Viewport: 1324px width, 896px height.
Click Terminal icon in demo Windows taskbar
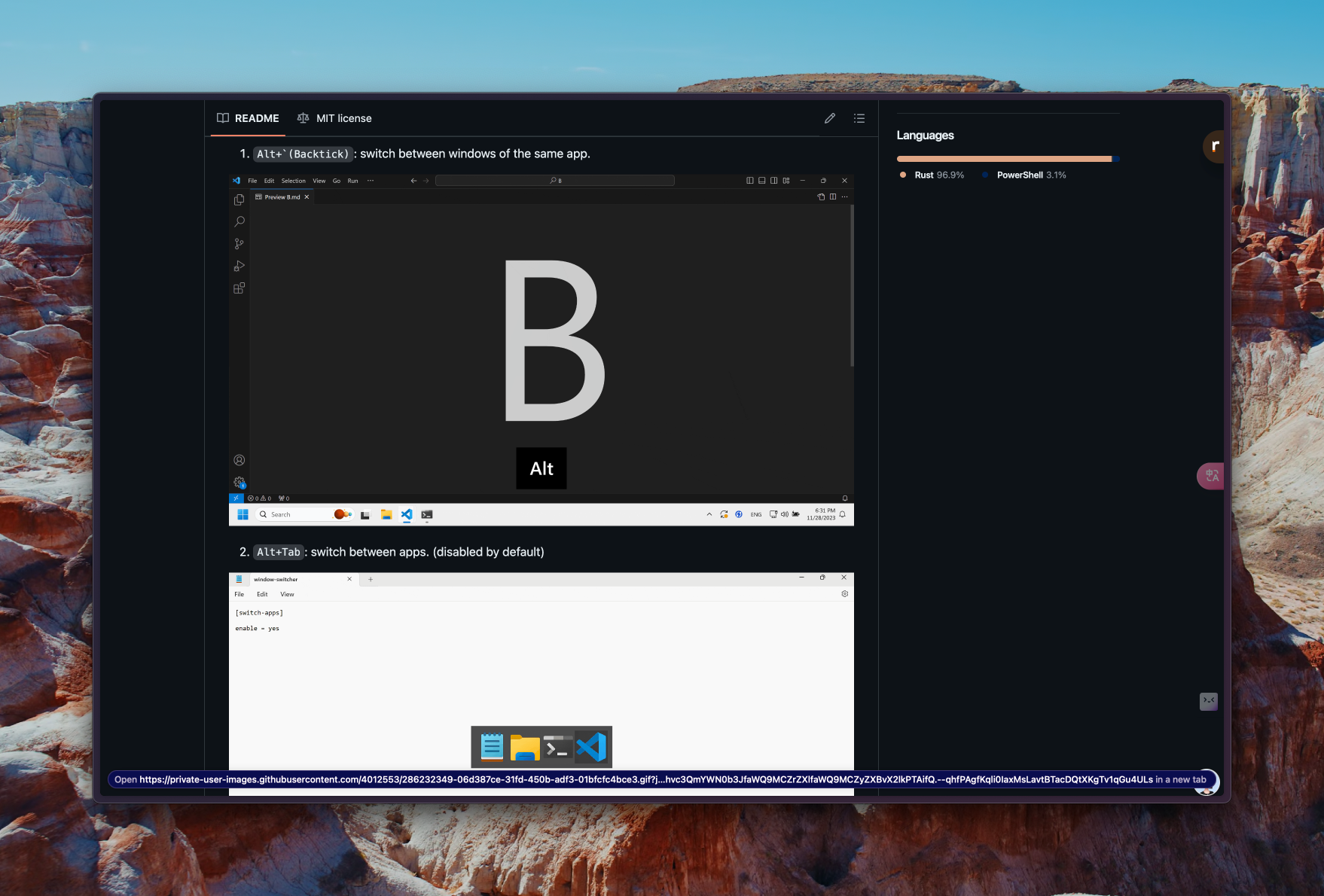[x=427, y=514]
